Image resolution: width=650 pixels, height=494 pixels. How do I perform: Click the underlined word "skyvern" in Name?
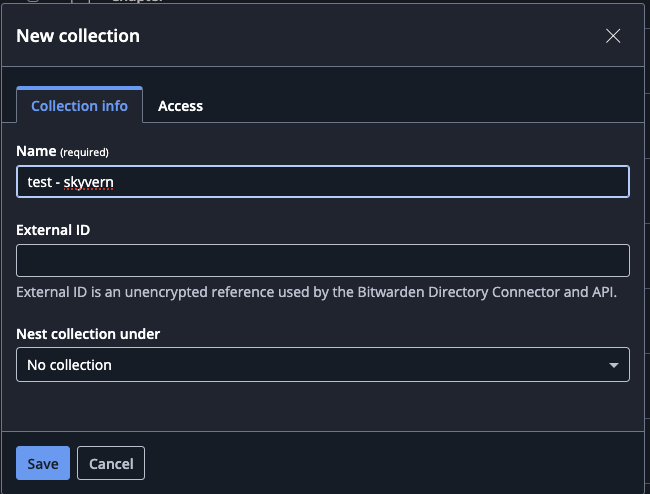89,182
